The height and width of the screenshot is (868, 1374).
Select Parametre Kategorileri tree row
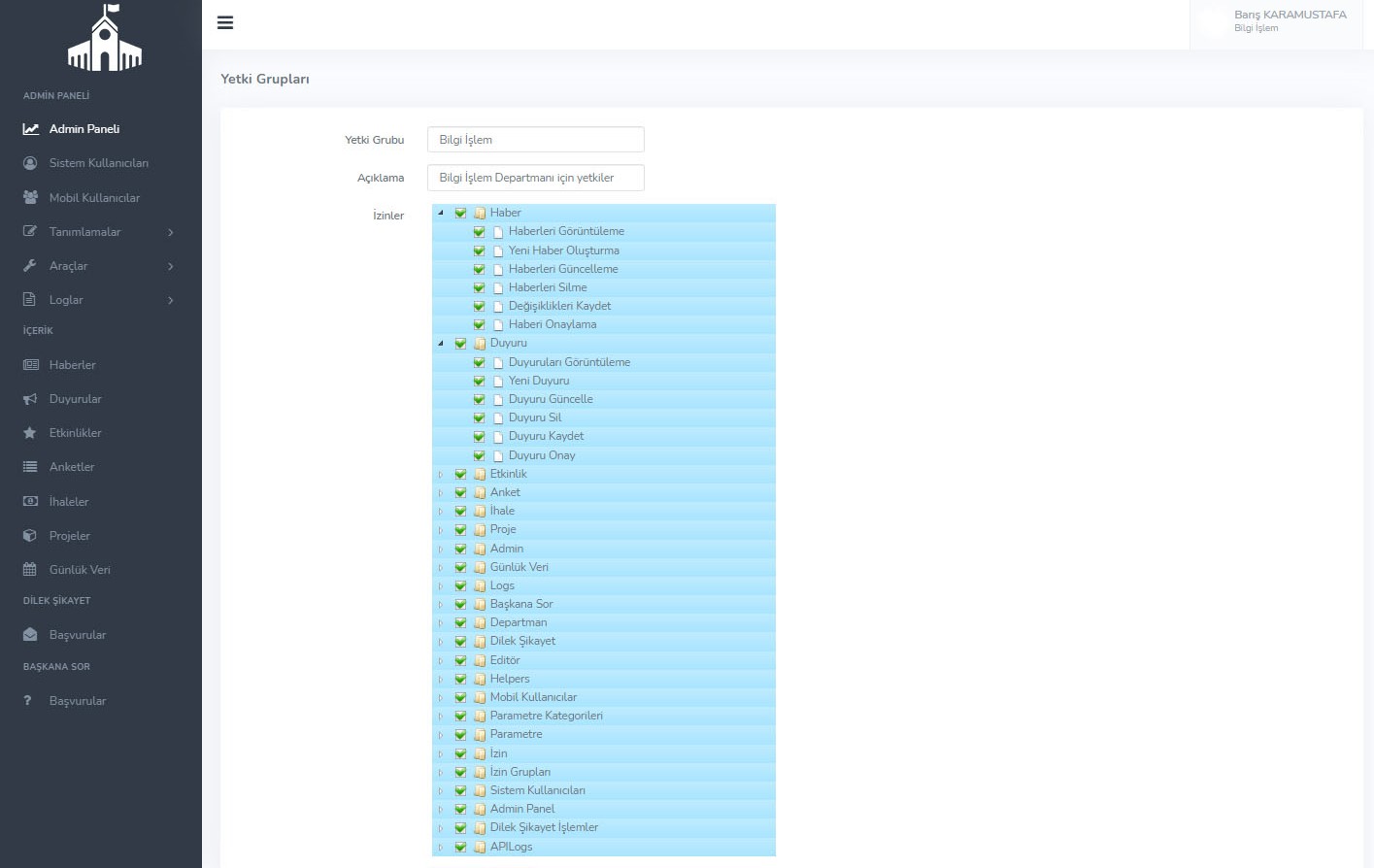coord(604,716)
